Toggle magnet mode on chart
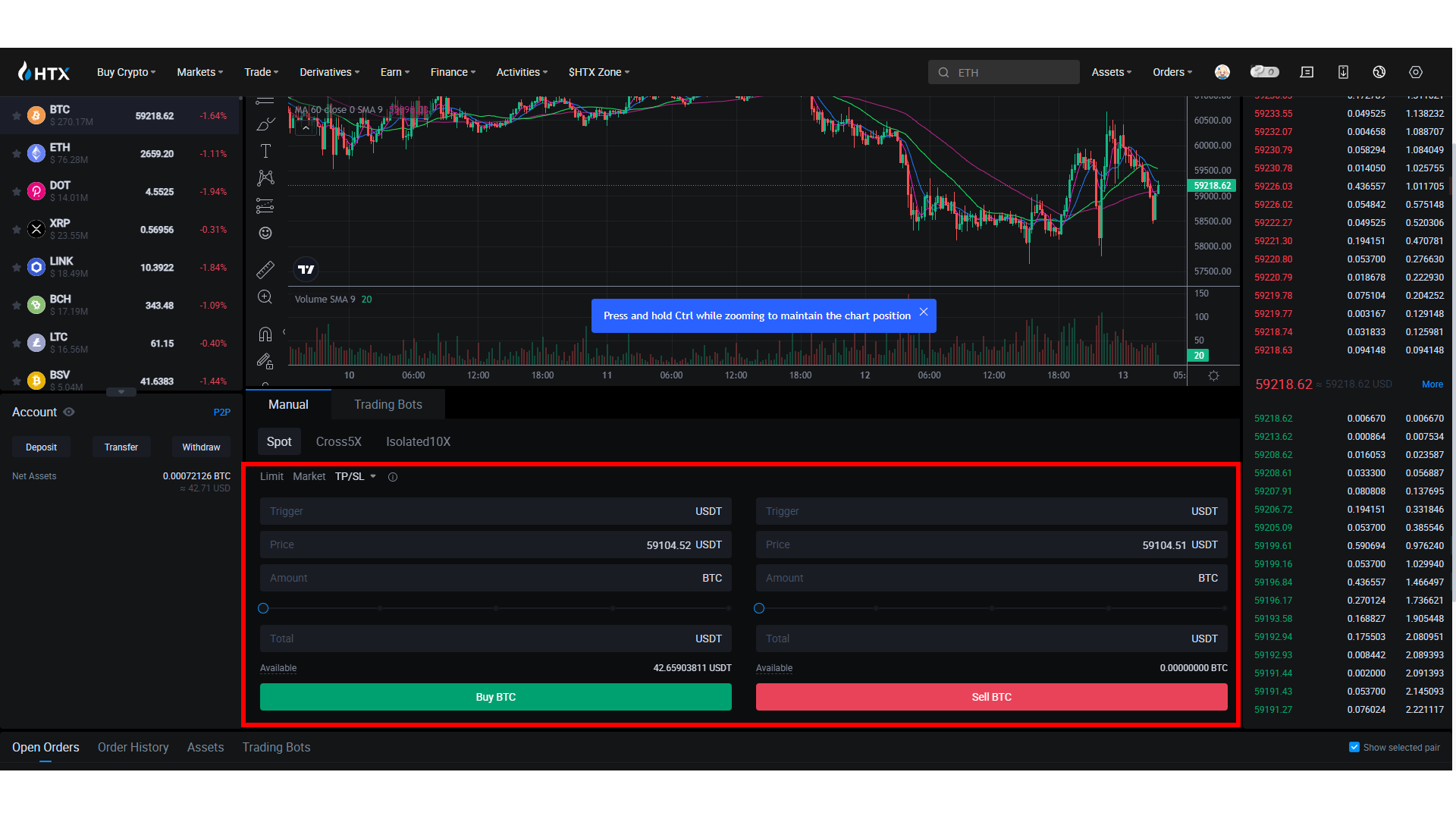The width and height of the screenshot is (1456, 819). [265, 334]
